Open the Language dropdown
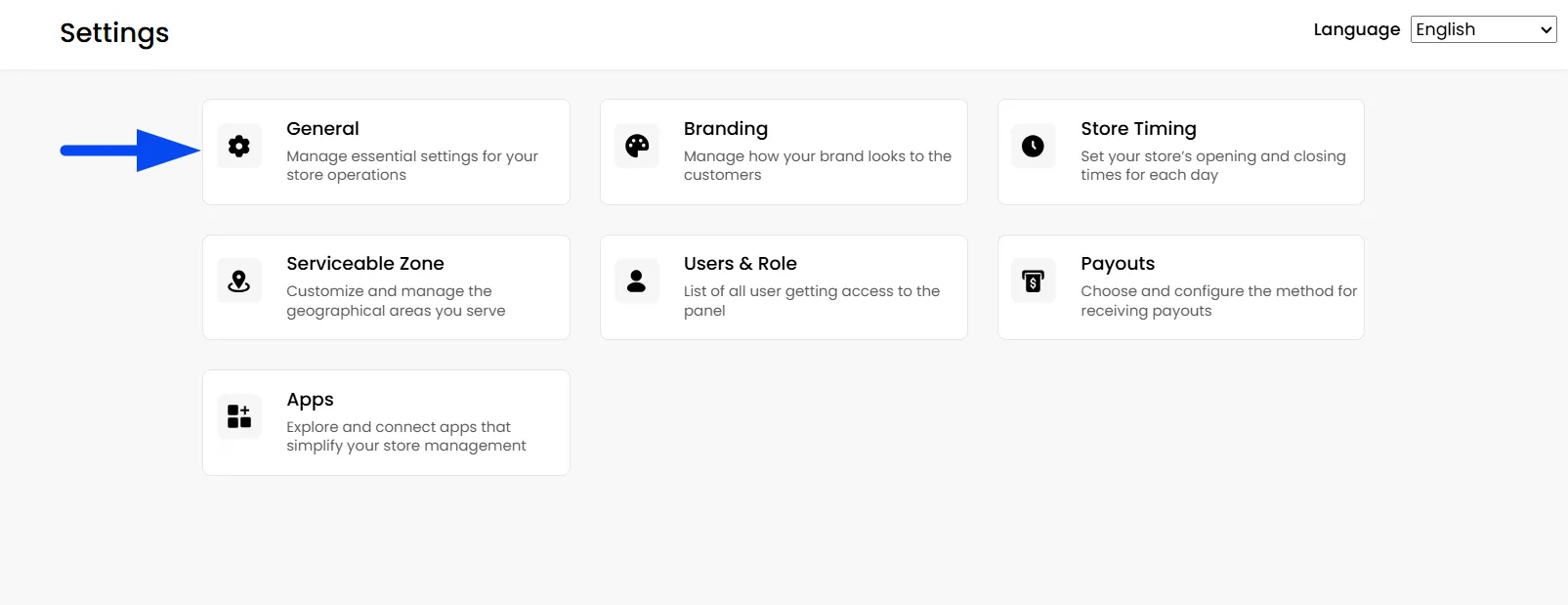 1483,29
